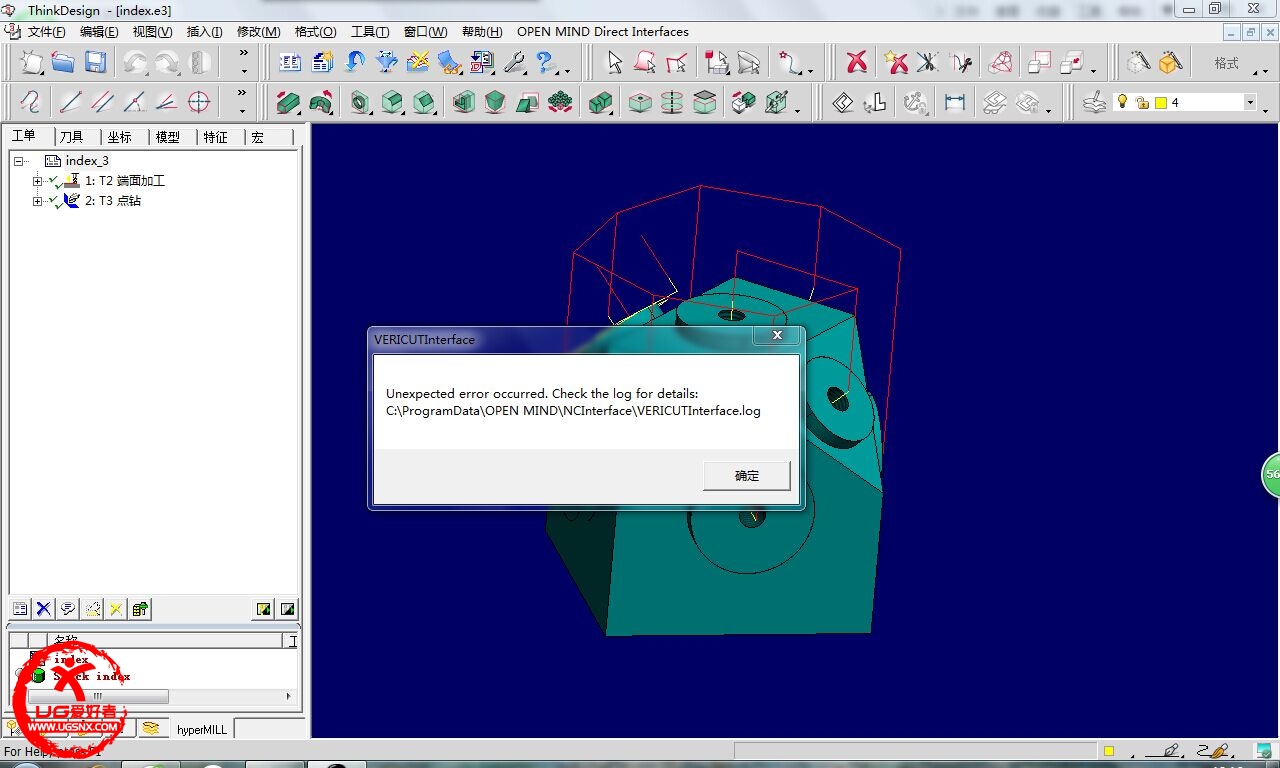
Task: Open the 编辑(E) menu
Action: coord(99,32)
